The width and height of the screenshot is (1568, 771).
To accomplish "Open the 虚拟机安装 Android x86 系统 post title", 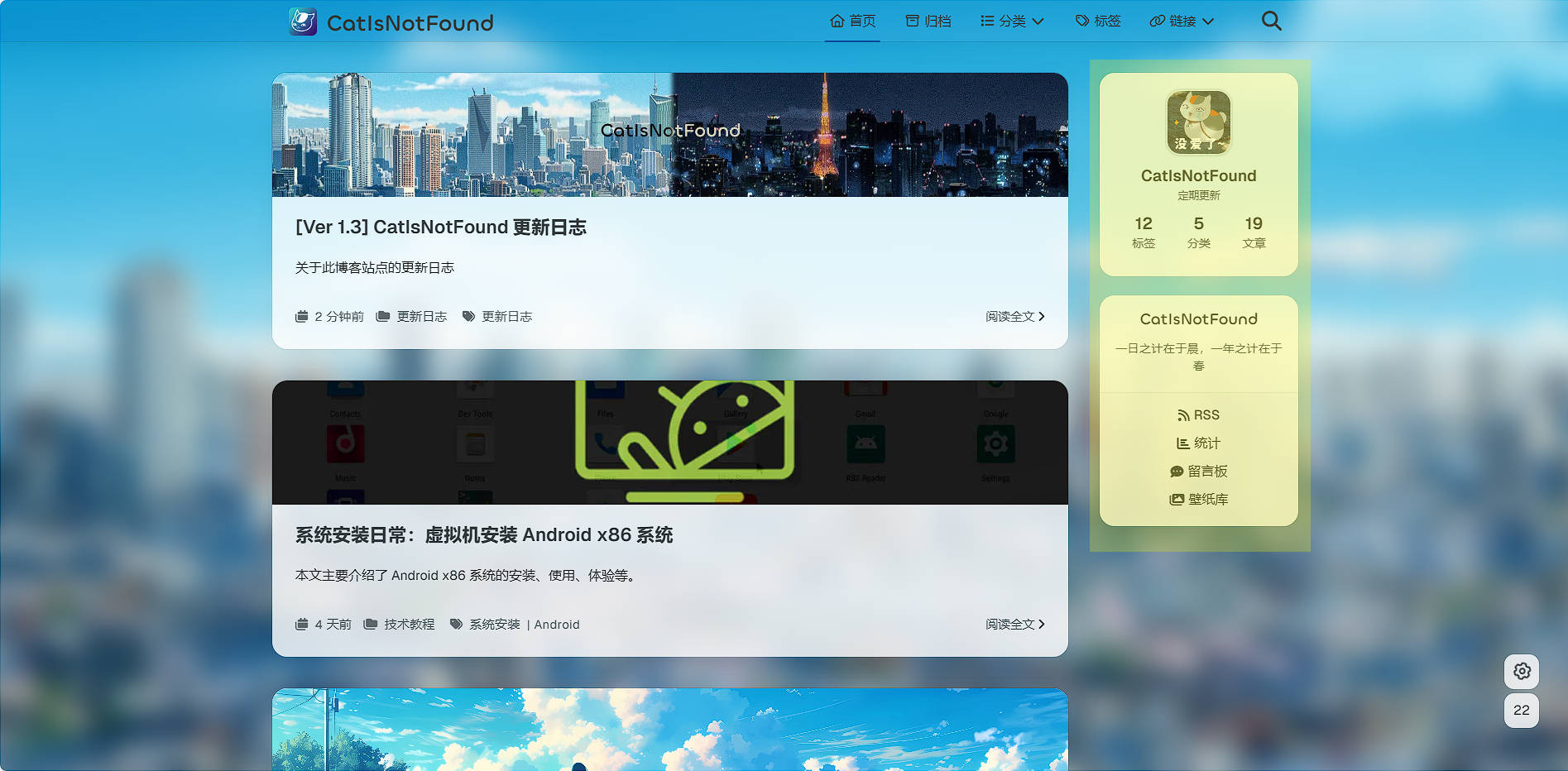I will click(x=484, y=534).
